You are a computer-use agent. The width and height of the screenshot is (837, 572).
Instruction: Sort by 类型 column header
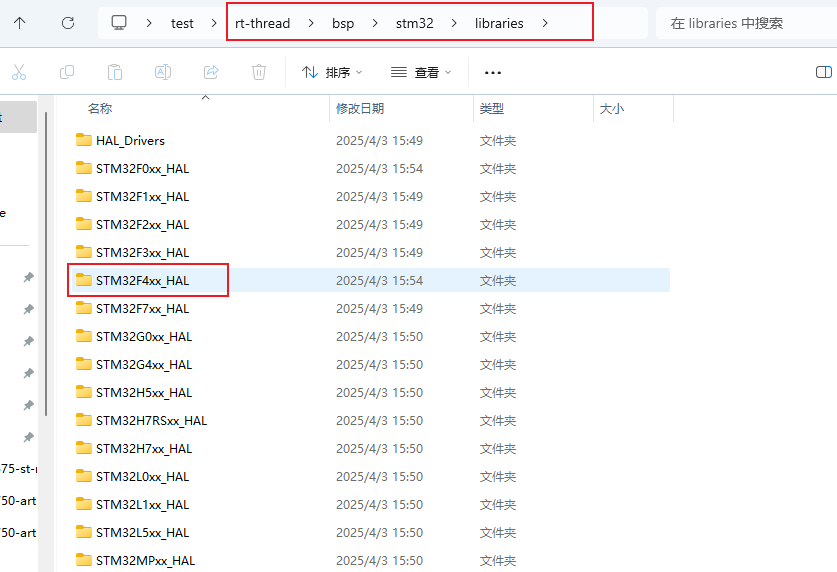(492, 108)
